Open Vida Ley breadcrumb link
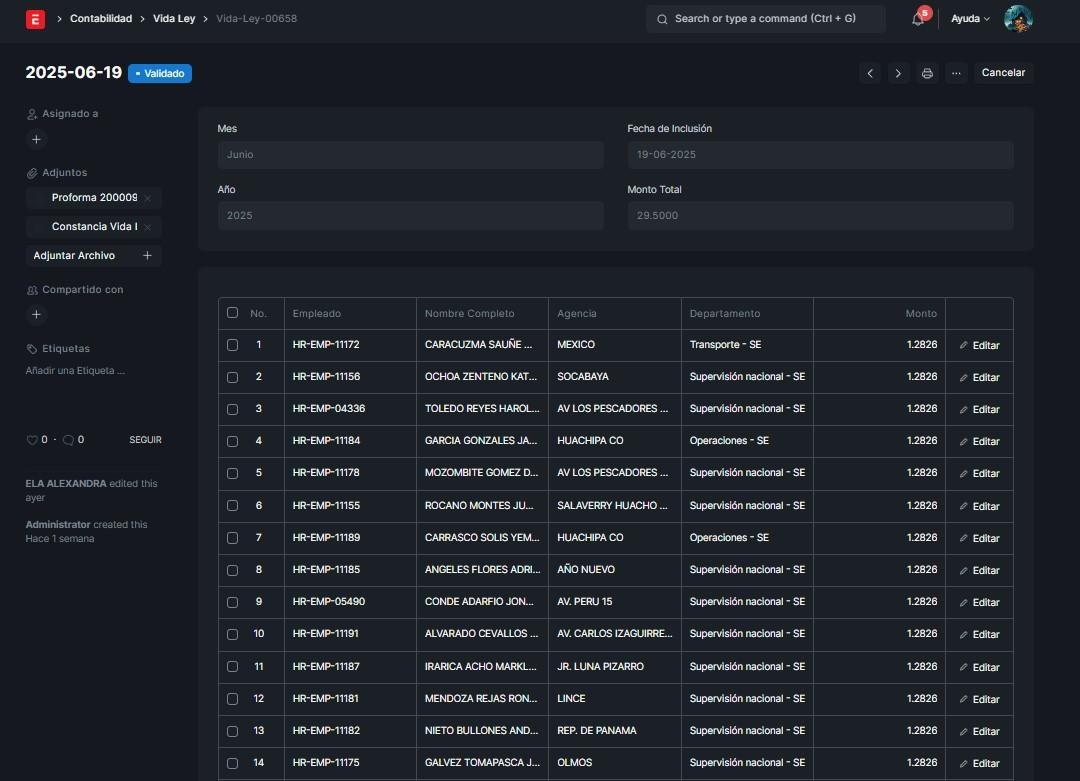The width and height of the screenshot is (1080, 781). tap(174, 19)
